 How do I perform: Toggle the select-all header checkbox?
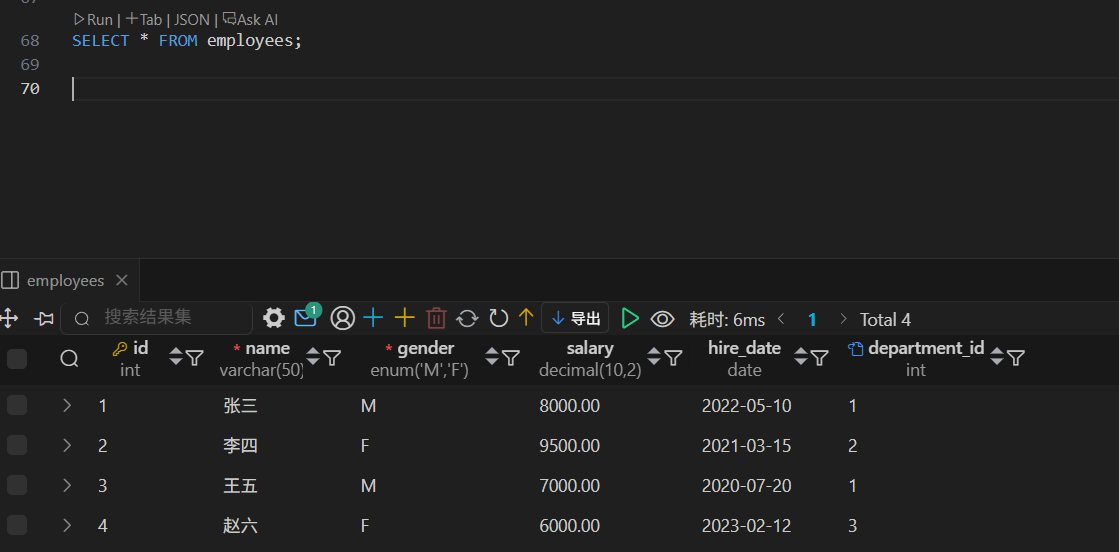click(16, 358)
